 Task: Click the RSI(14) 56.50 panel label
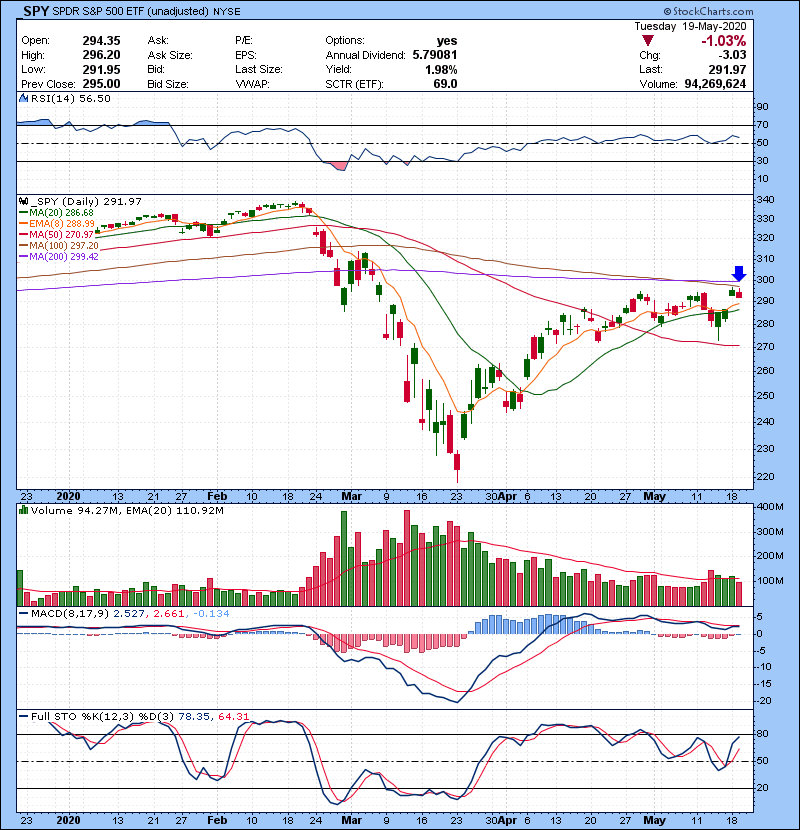[71, 98]
